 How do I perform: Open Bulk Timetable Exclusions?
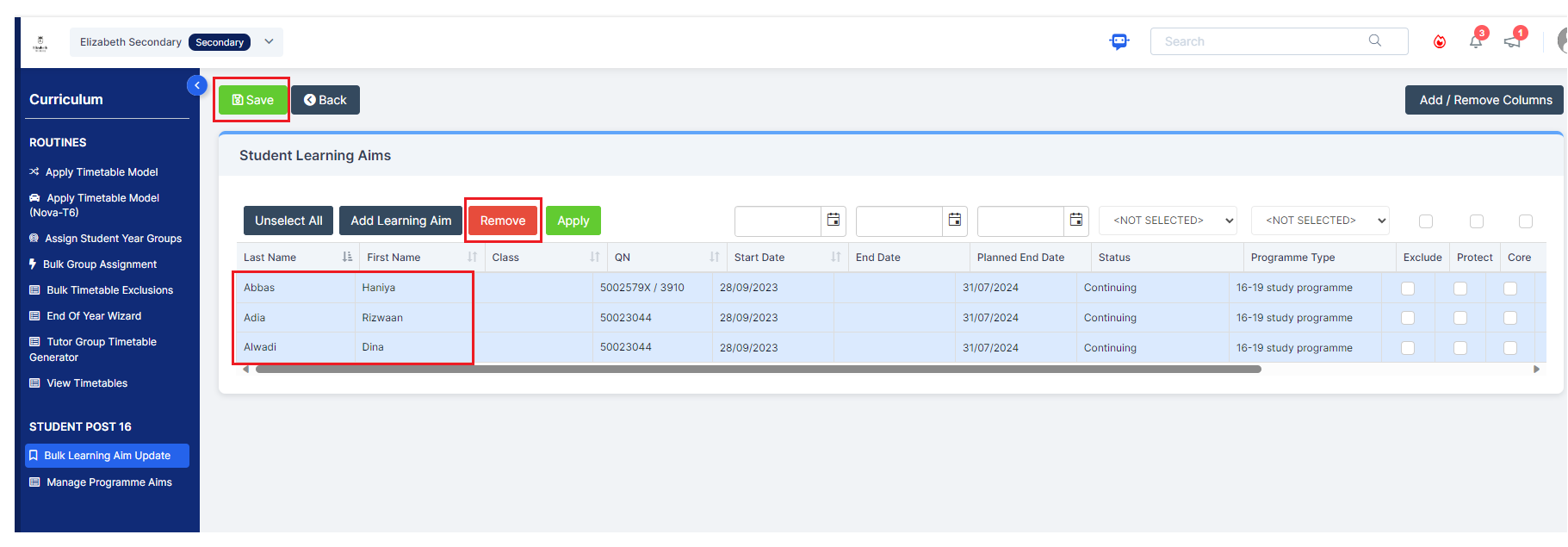(x=102, y=290)
